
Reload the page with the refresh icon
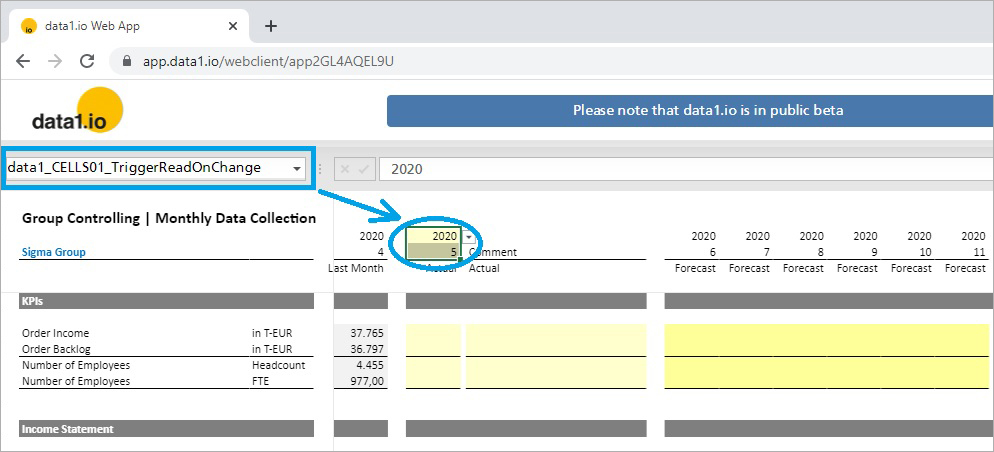tap(87, 61)
